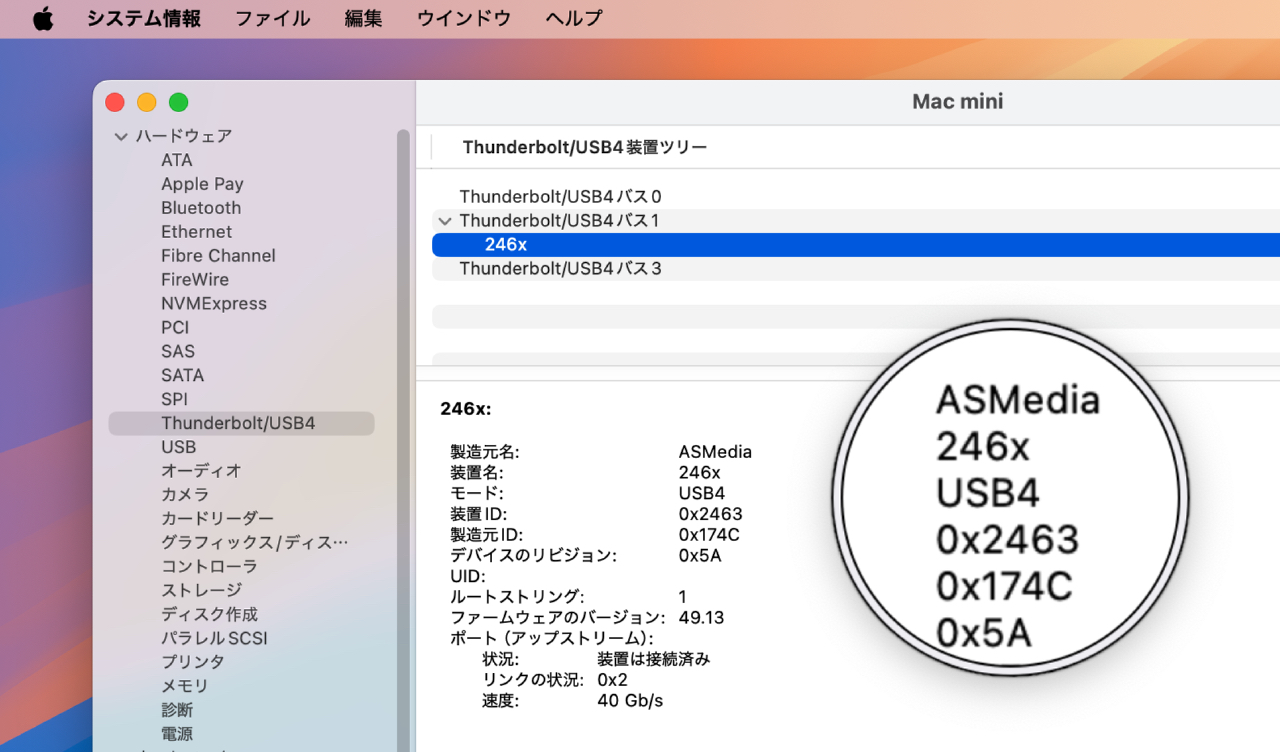
Task: Select SATA in the sidebar
Action: [x=182, y=376]
